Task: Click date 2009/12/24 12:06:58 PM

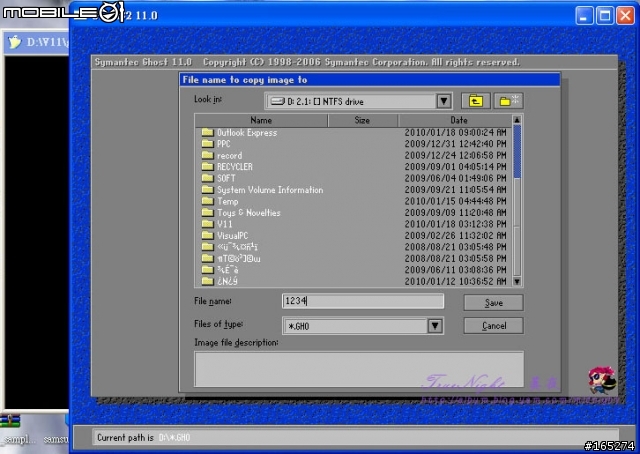Action: coord(455,155)
